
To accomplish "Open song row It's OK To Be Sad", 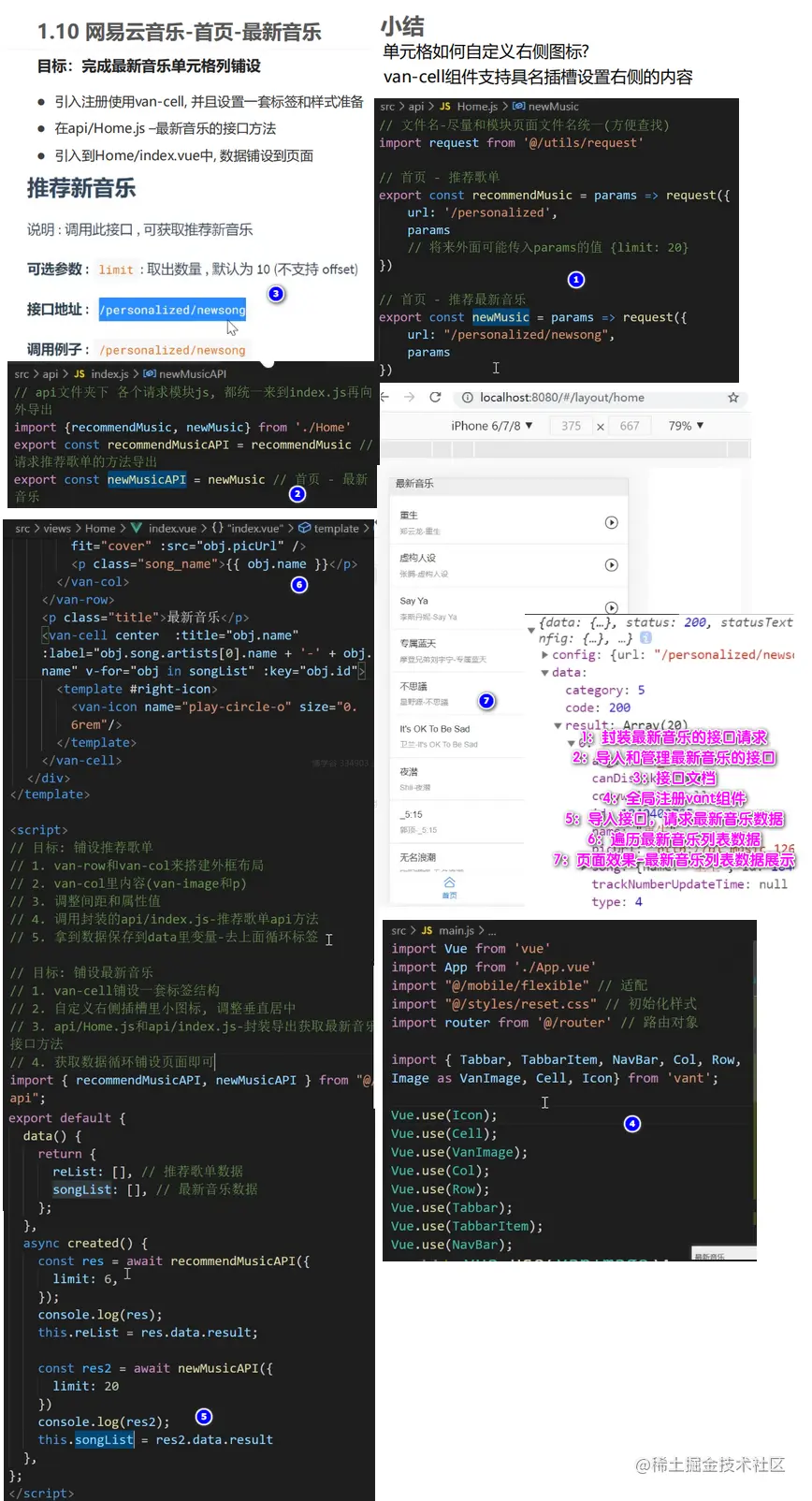I will click(x=458, y=736).
